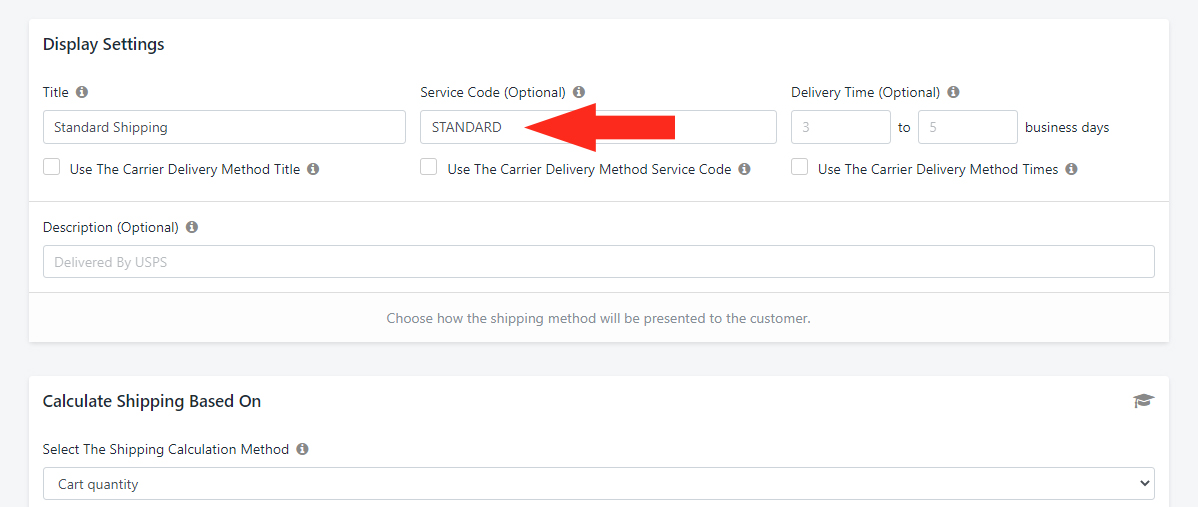Click the Description field with Delivered By USPS placeholder

pos(599,262)
